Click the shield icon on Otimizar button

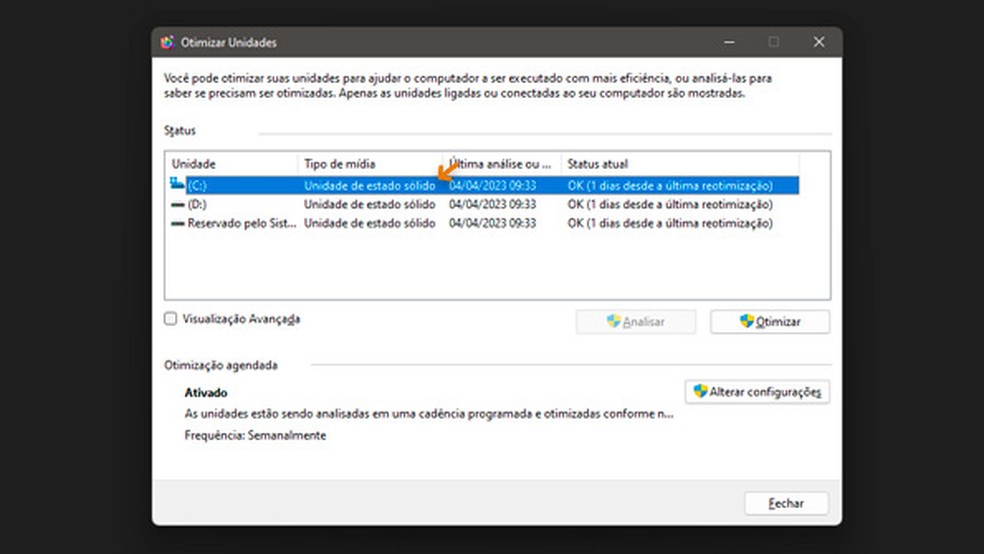pyautogui.click(x=746, y=321)
